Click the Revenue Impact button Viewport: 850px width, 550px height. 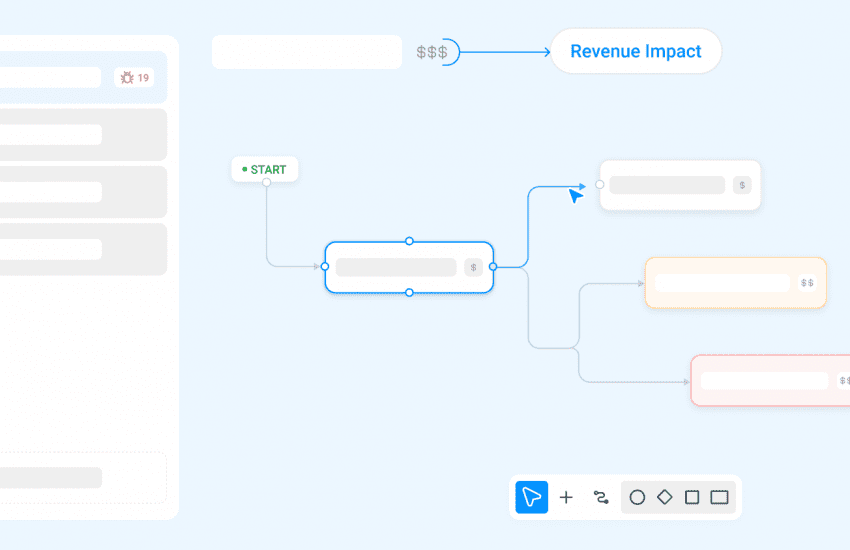point(635,51)
